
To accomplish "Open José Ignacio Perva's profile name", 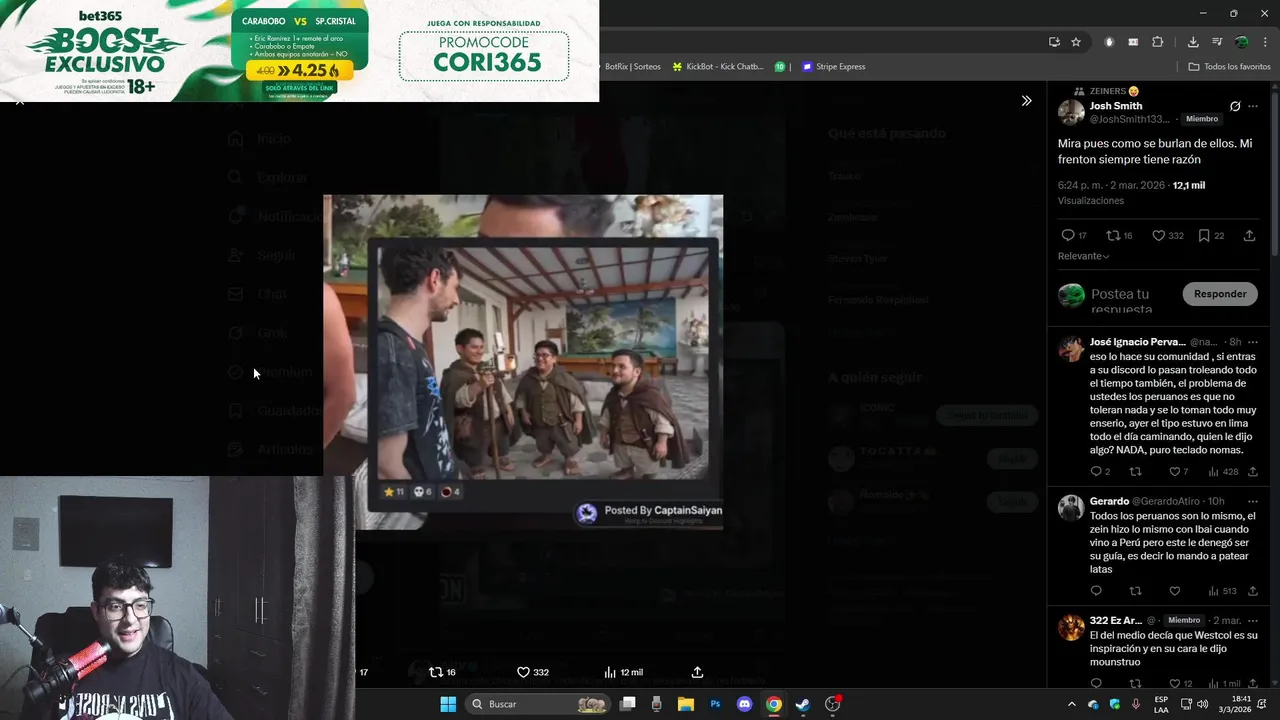I will click(1137, 342).
